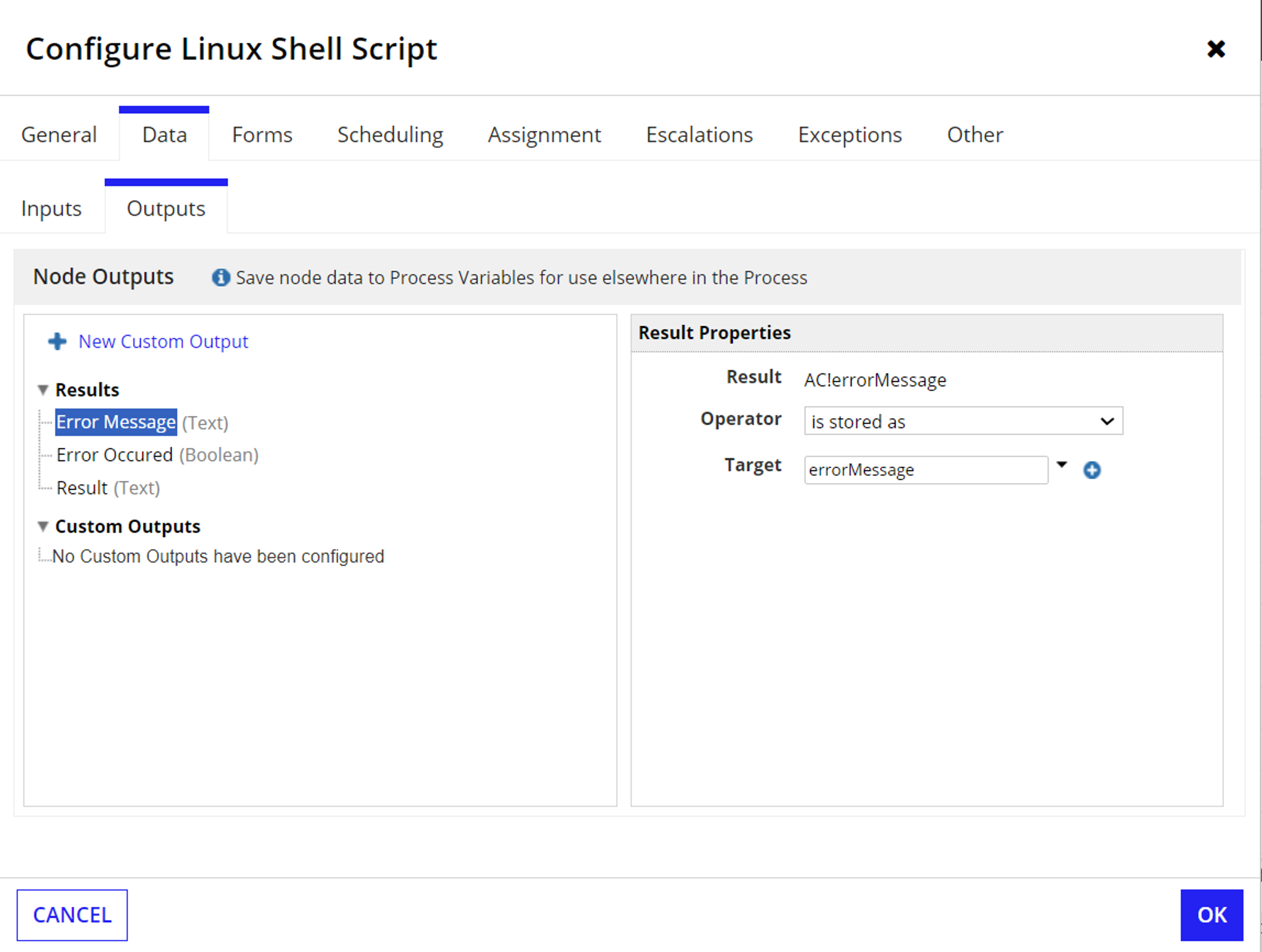The height and width of the screenshot is (952, 1262).
Task: Switch to the Inputs sub-tab
Action: click(51, 209)
